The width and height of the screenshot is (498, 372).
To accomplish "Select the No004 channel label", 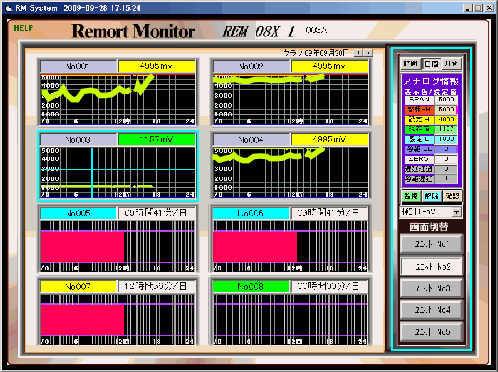I will pos(251,139).
